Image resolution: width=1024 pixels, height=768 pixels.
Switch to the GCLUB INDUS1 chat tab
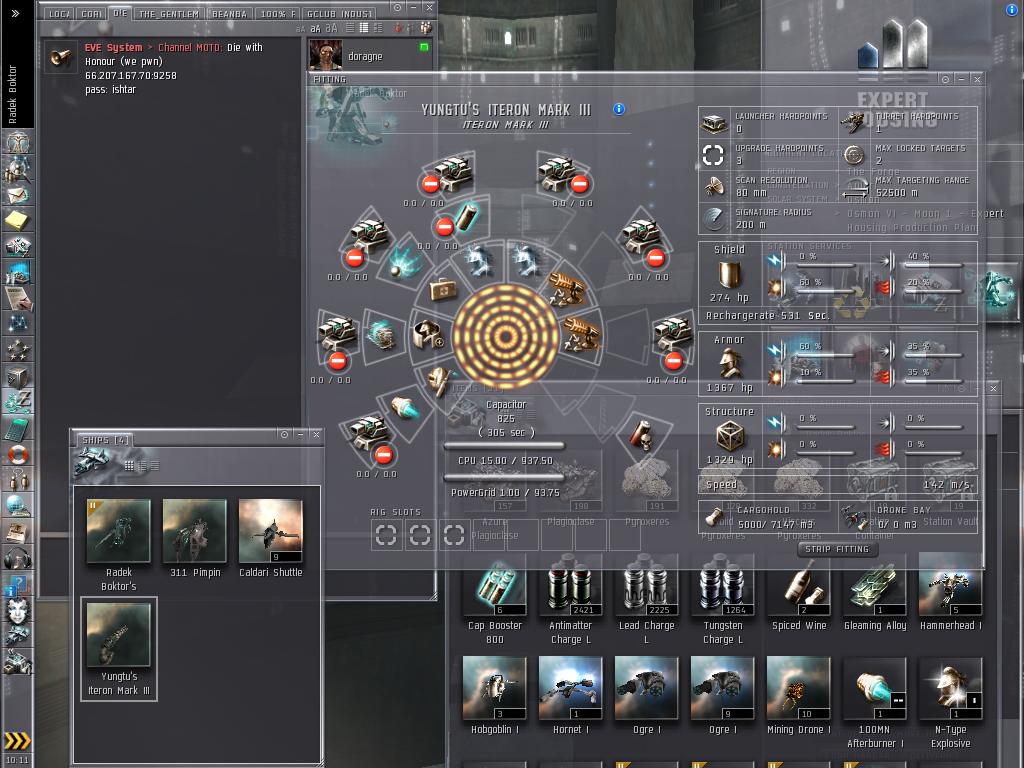[x=340, y=14]
